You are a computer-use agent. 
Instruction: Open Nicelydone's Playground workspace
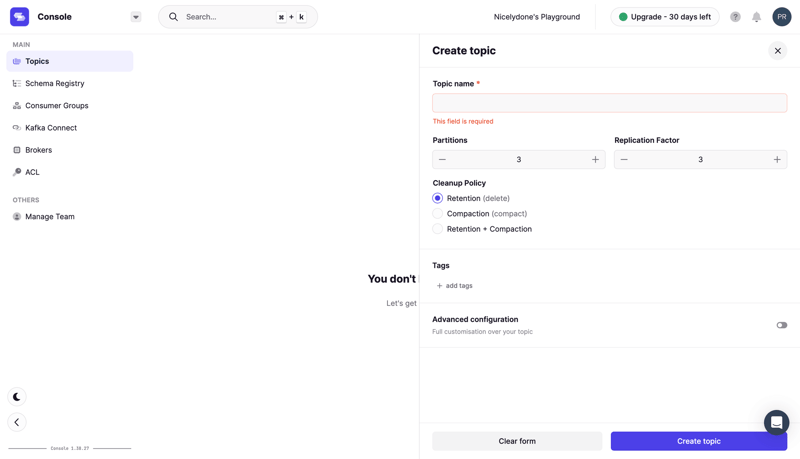[x=537, y=17]
